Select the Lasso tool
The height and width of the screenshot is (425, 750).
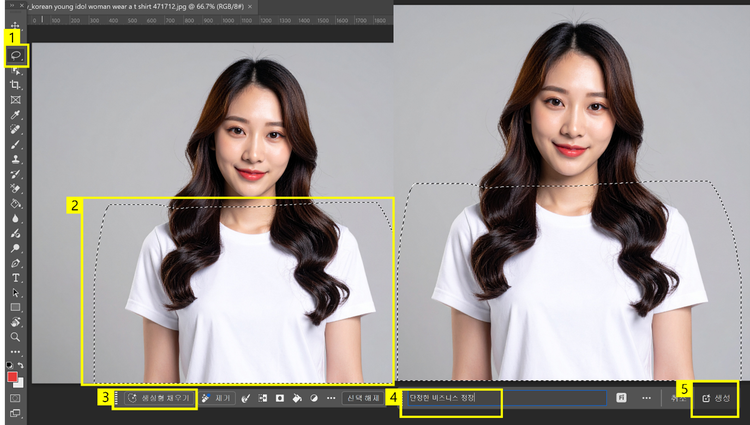(15, 55)
